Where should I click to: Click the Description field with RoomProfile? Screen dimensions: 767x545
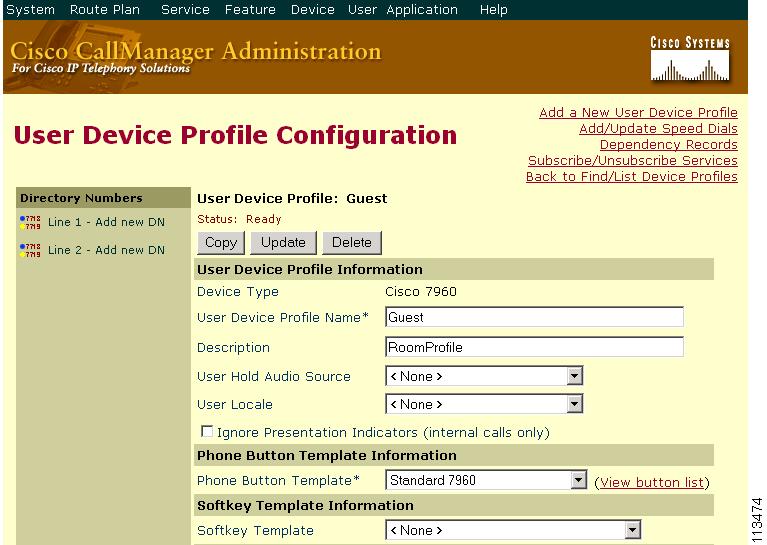(534, 347)
